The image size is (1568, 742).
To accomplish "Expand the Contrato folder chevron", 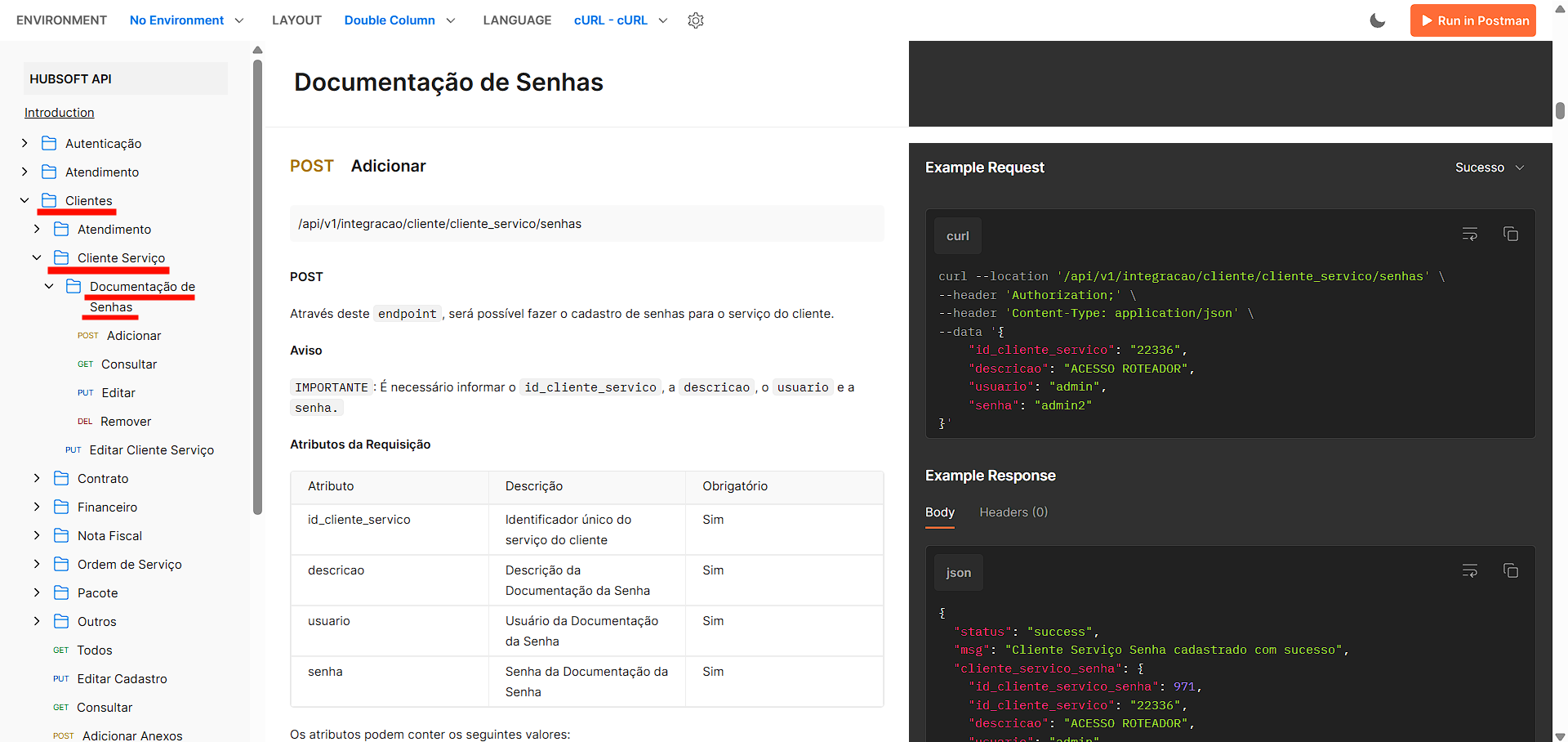I will [x=37, y=478].
